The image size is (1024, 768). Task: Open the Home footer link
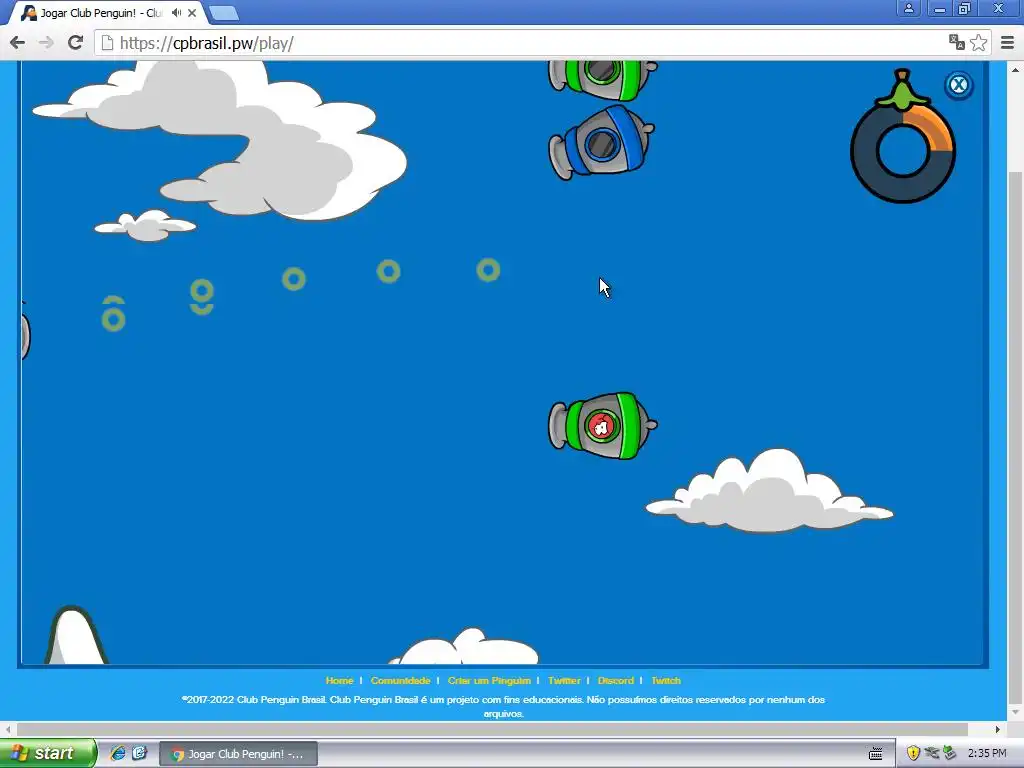(x=339, y=680)
